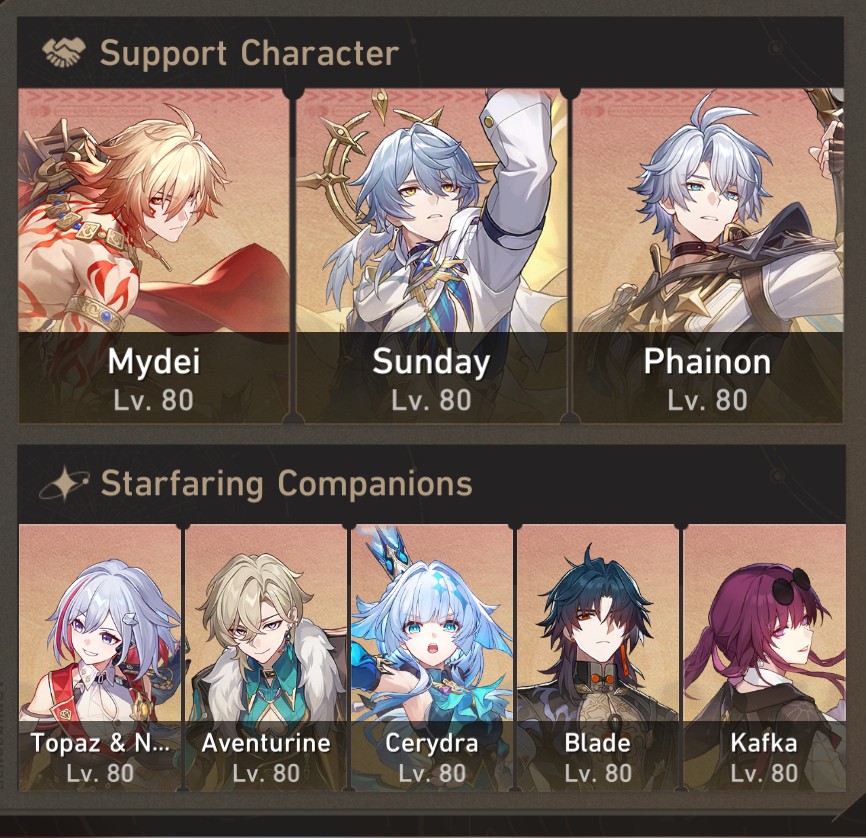Click Kafka's sunglasses on her head
This screenshot has height=838, width=866.
coord(791,588)
